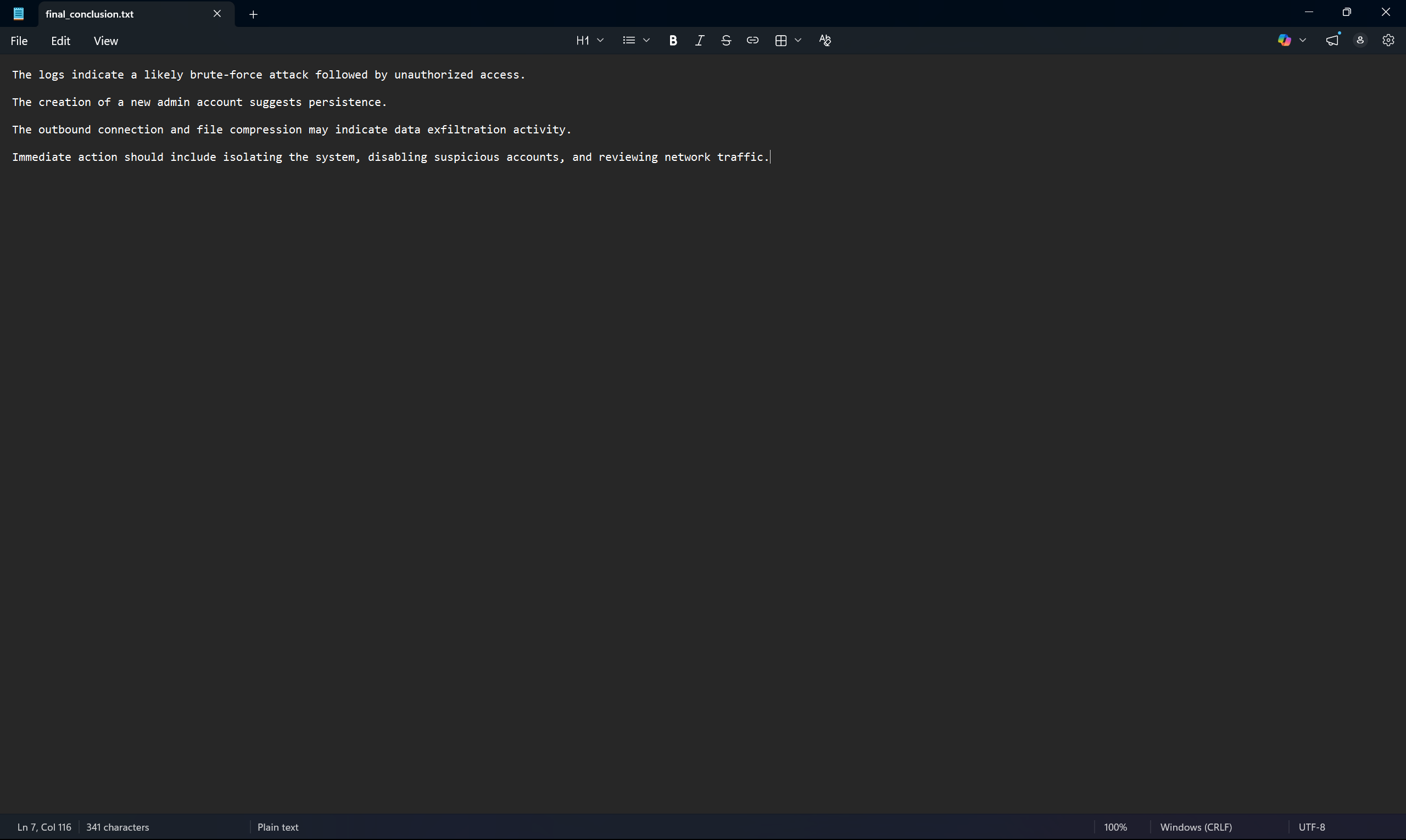Open the Edit menu
1406x840 pixels.
(x=60, y=41)
